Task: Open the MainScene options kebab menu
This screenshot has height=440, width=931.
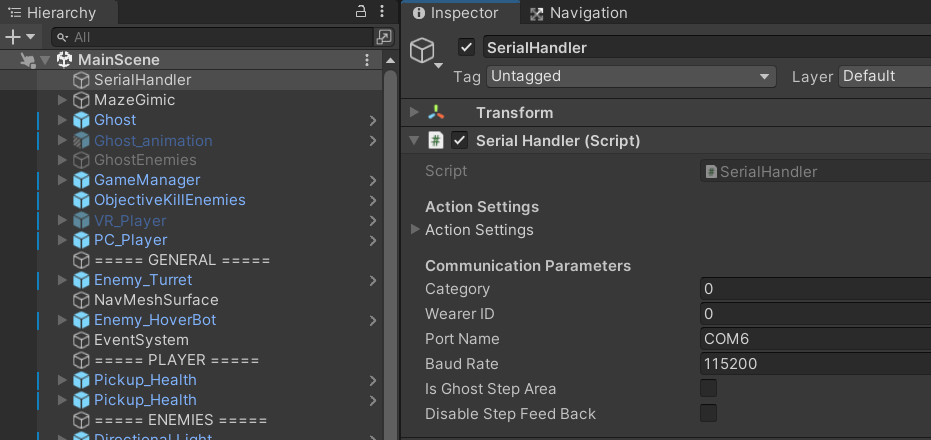Action: 367,60
